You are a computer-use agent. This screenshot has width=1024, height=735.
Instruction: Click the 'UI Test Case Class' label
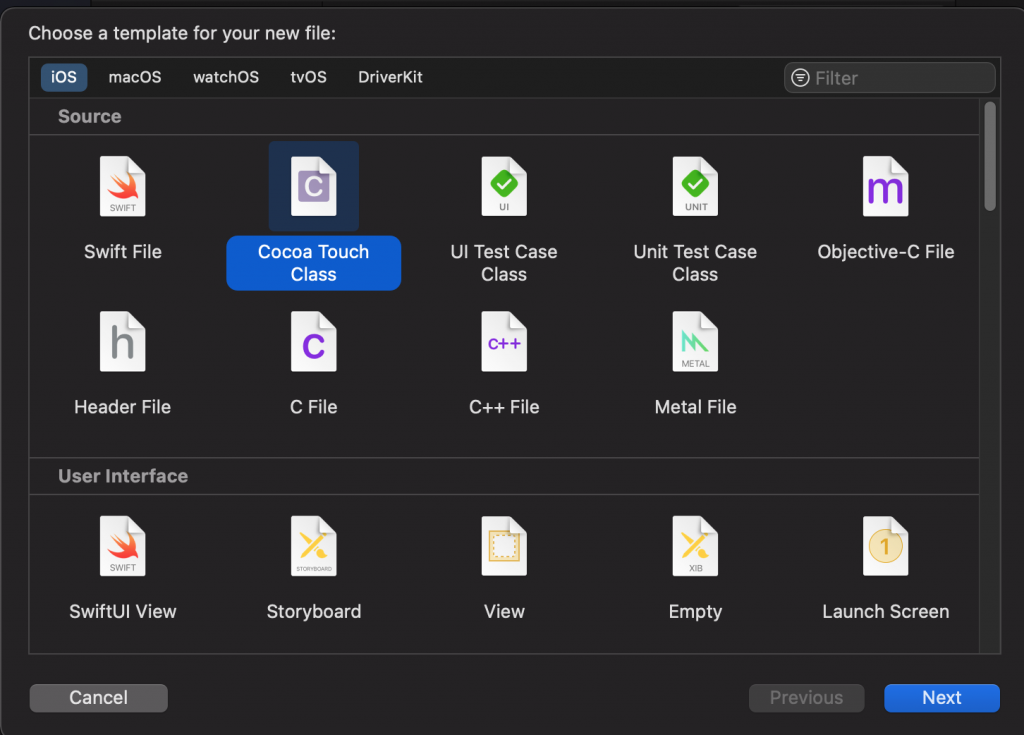pos(504,263)
